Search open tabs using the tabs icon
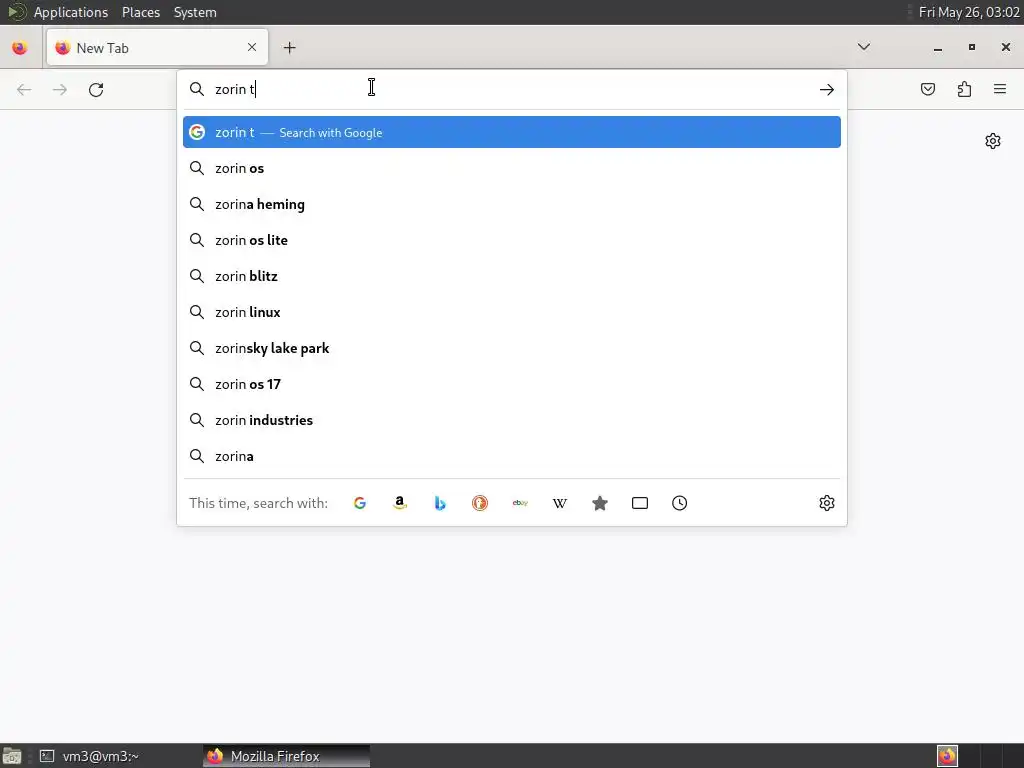The height and width of the screenshot is (768, 1024). click(x=640, y=503)
